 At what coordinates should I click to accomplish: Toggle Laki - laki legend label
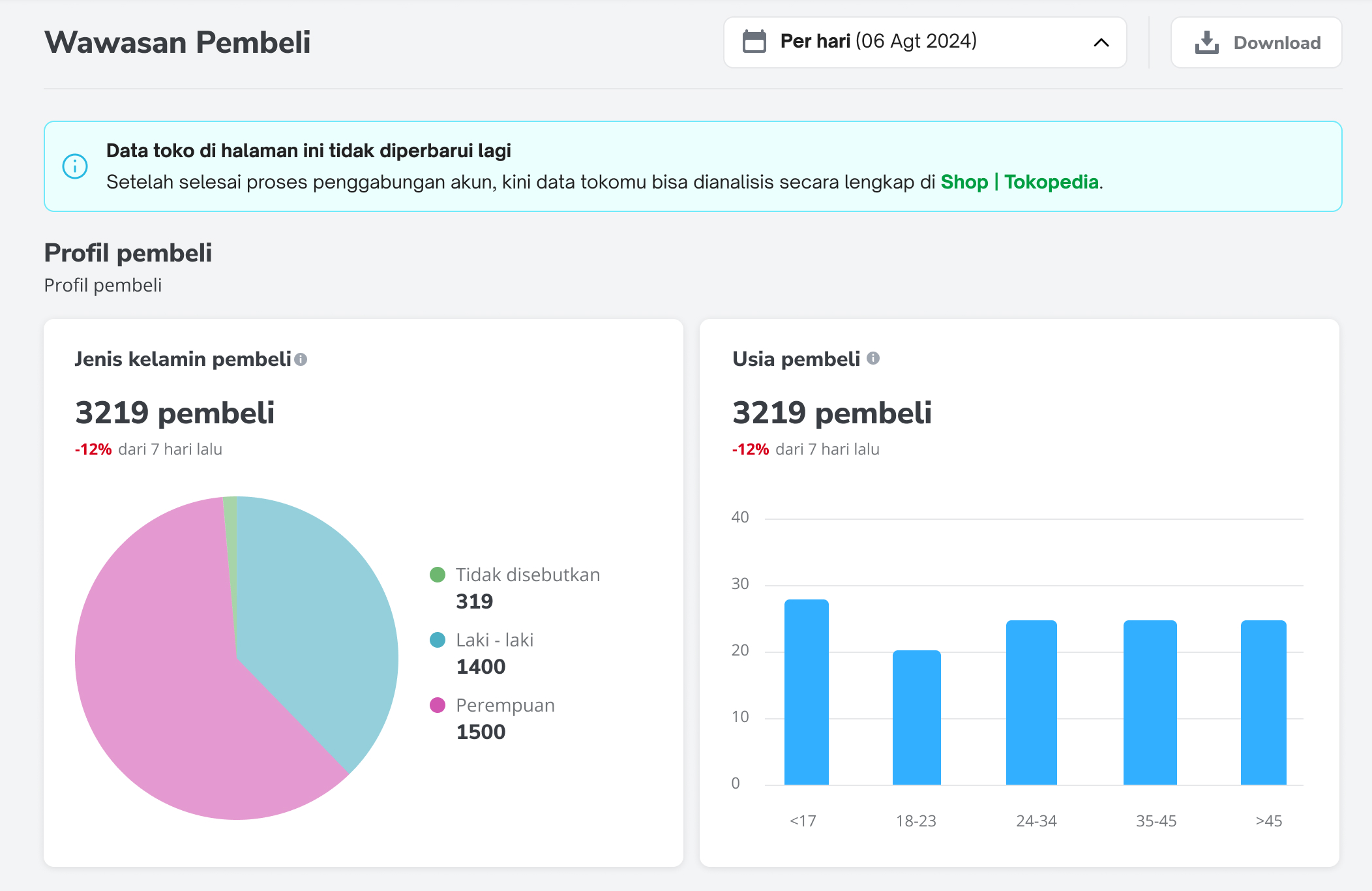coord(494,640)
